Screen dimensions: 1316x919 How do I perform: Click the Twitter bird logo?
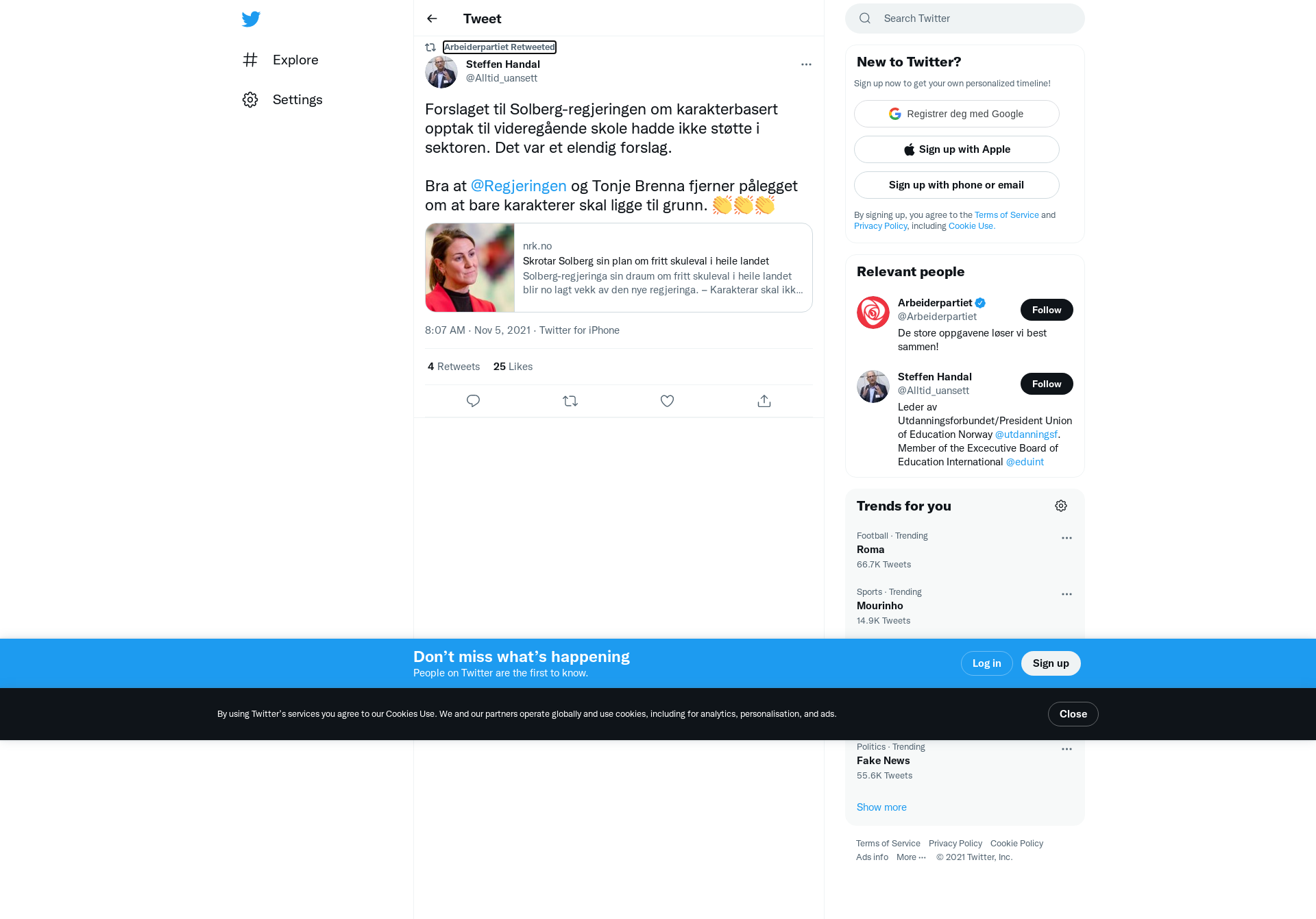click(x=251, y=19)
